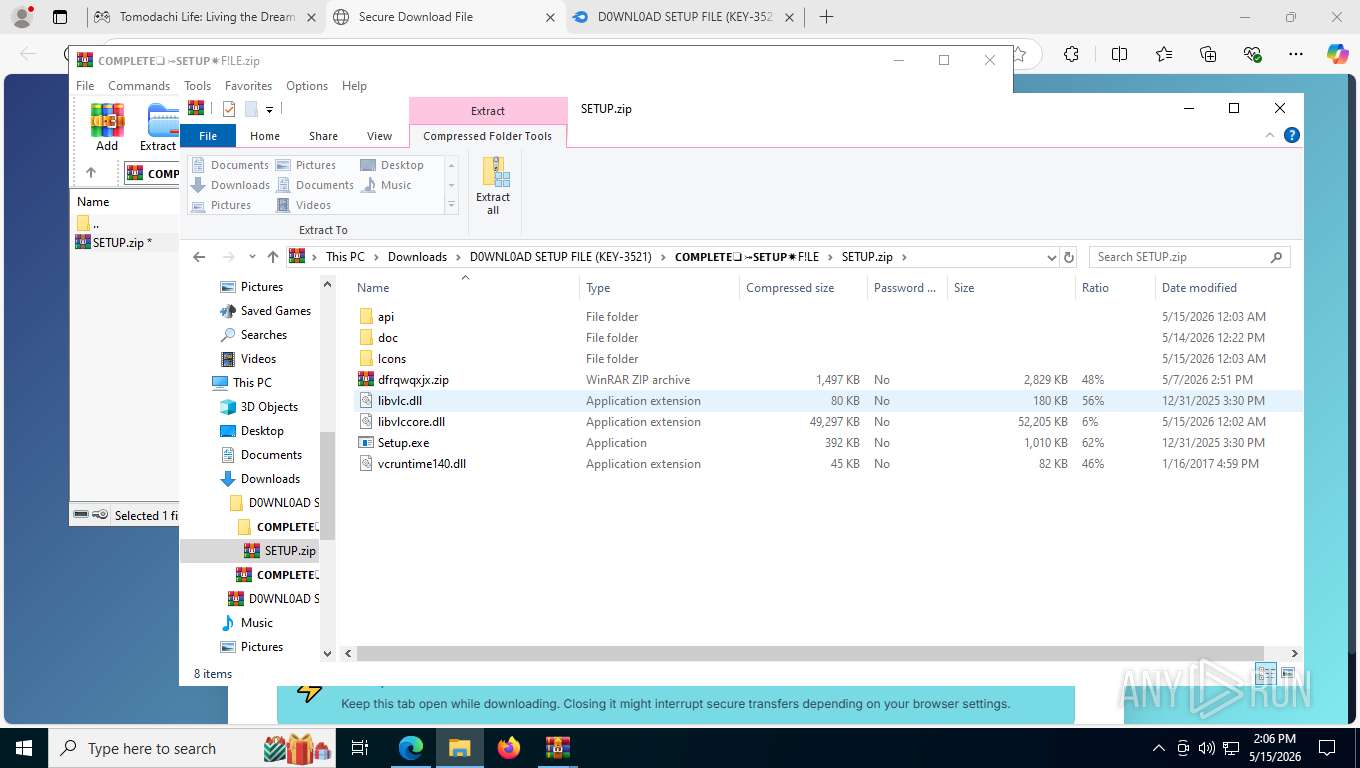Open the Customize Quick Access Toolbar arrow
The height and width of the screenshot is (768, 1360).
click(x=270, y=110)
